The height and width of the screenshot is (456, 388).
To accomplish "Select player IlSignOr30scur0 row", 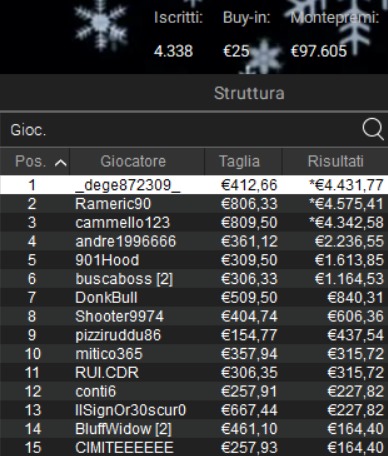I will pos(194,410).
